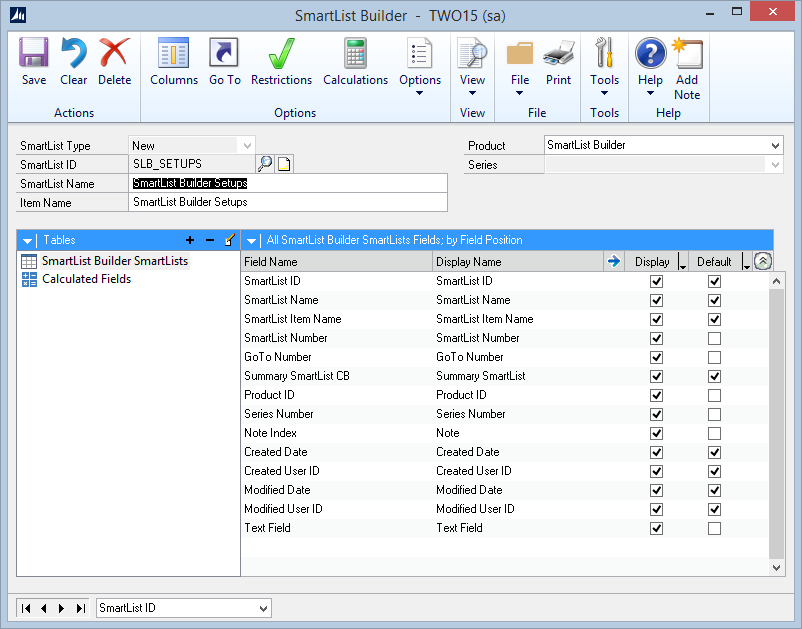Screen dimensions: 802x629
Task: Click the collapse rows chevron circle icon
Action: click(x=763, y=262)
